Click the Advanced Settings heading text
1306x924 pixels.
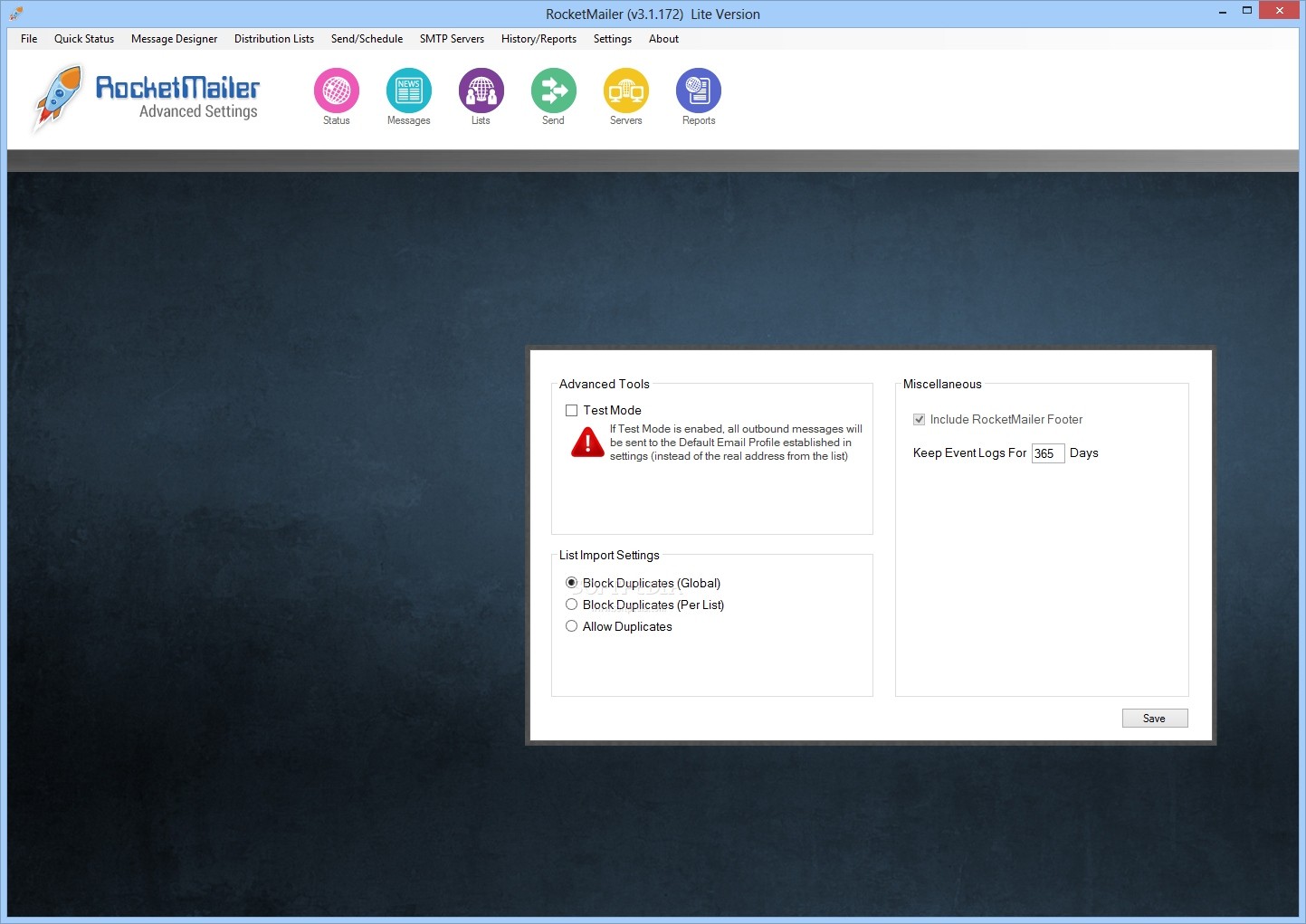tap(198, 111)
